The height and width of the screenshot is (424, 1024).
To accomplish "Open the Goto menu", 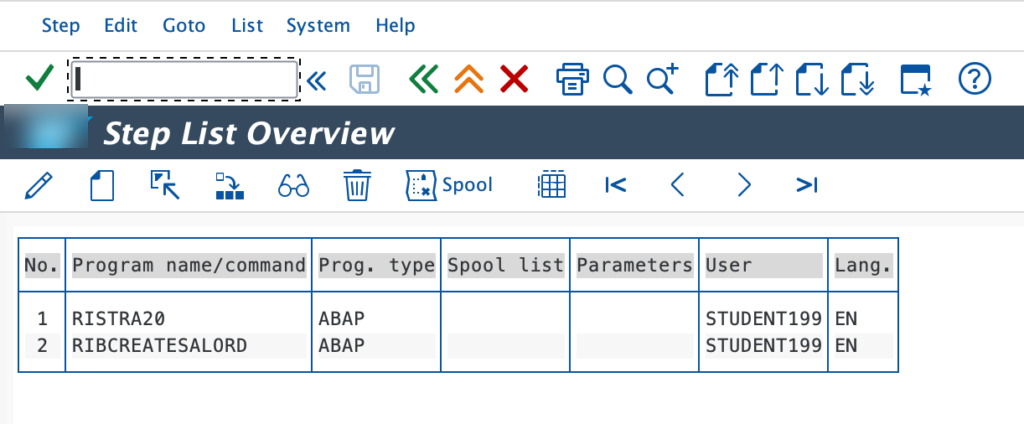I will tap(184, 25).
